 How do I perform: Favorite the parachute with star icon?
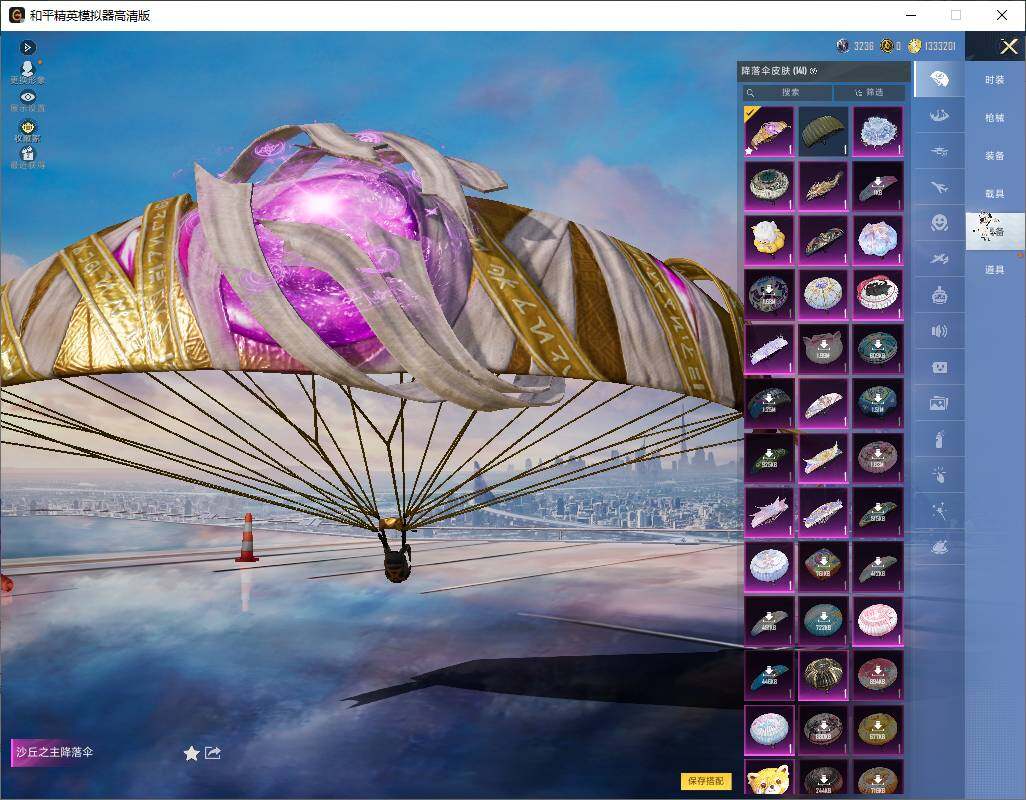coord(191,754)
